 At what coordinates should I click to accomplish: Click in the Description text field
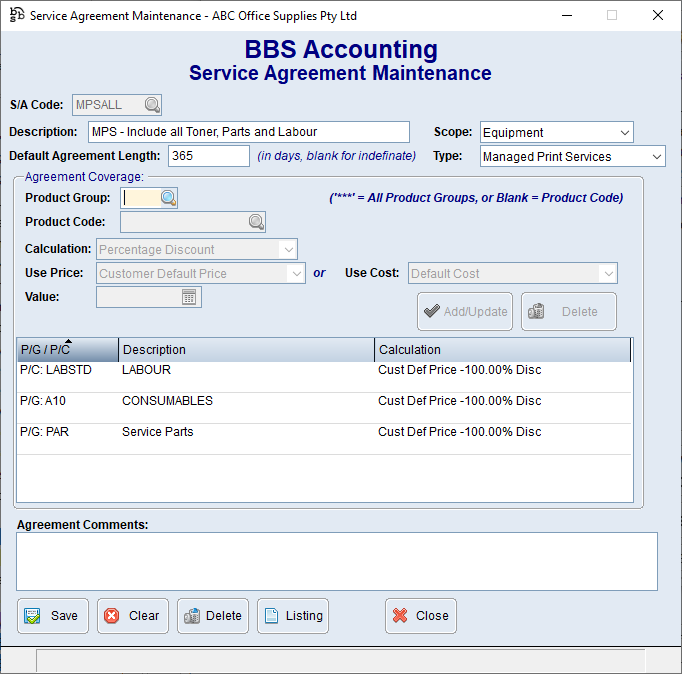click(x=248, y=132)
